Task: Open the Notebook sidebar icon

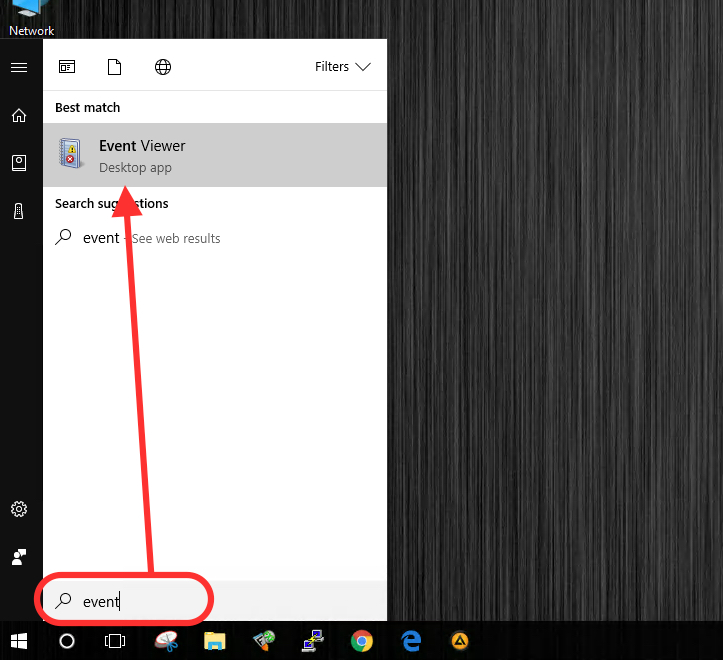Action: point(19,163)
